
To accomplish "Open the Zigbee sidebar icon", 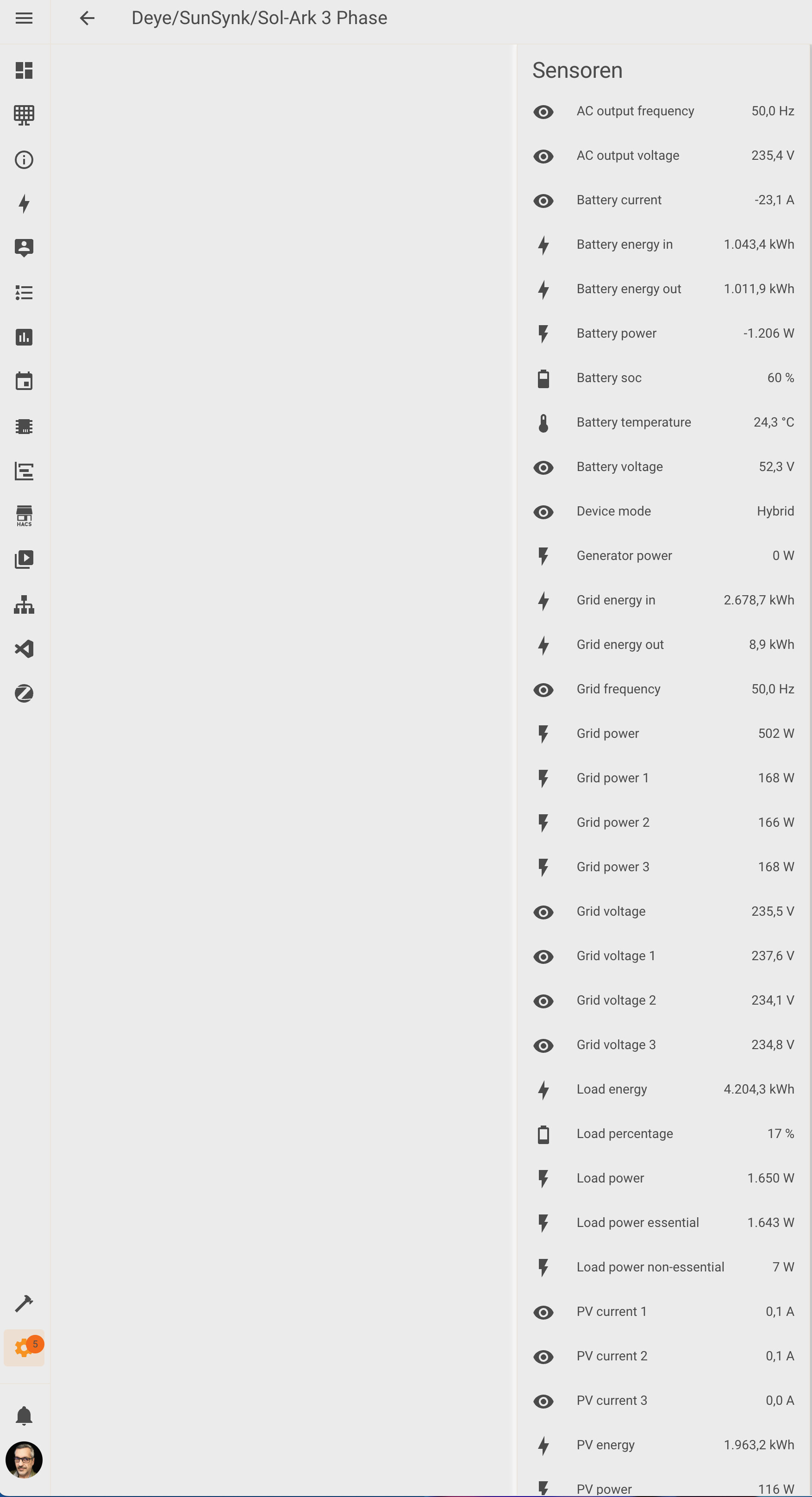I will tap(24, 693).
